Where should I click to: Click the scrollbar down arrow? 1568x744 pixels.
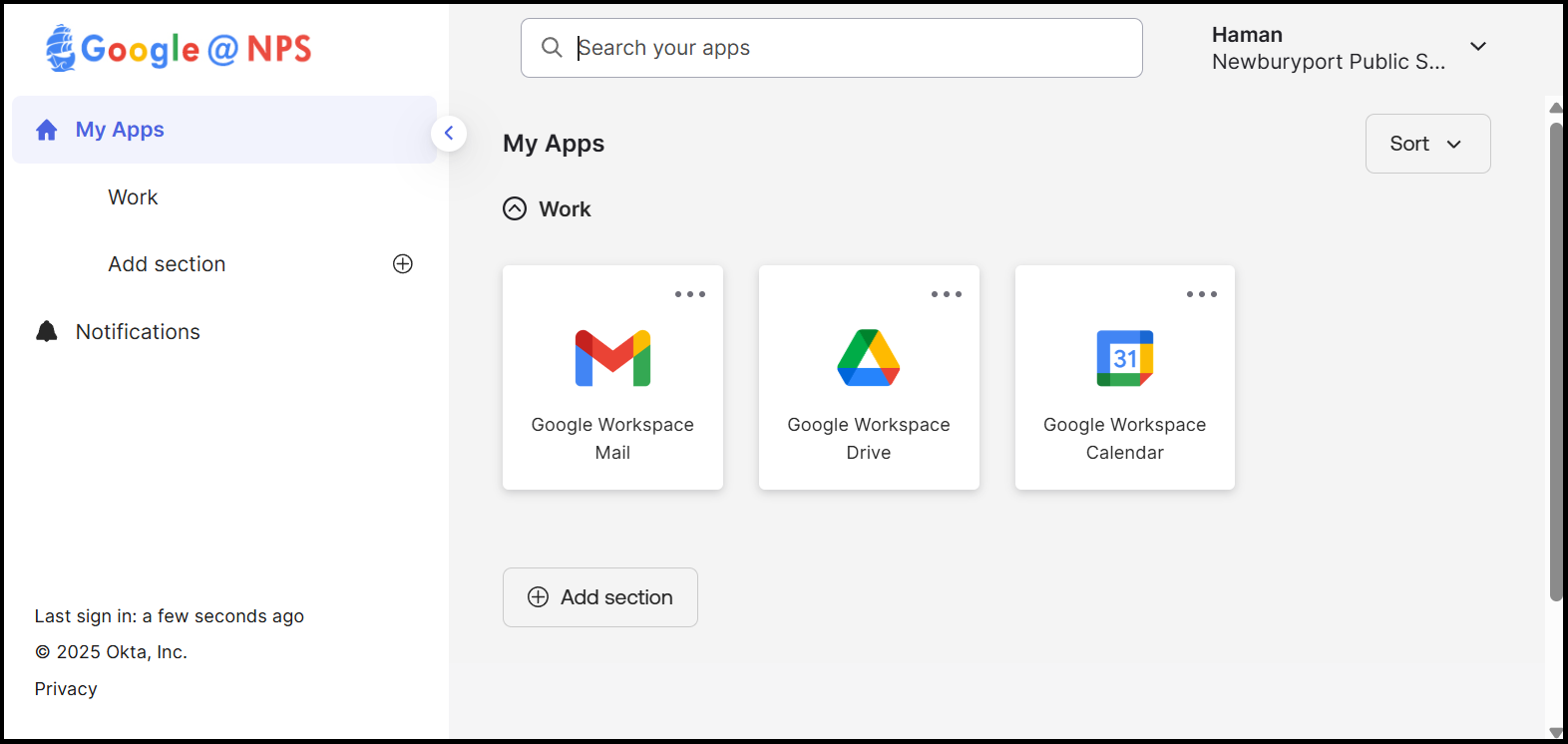point(1556,732)
